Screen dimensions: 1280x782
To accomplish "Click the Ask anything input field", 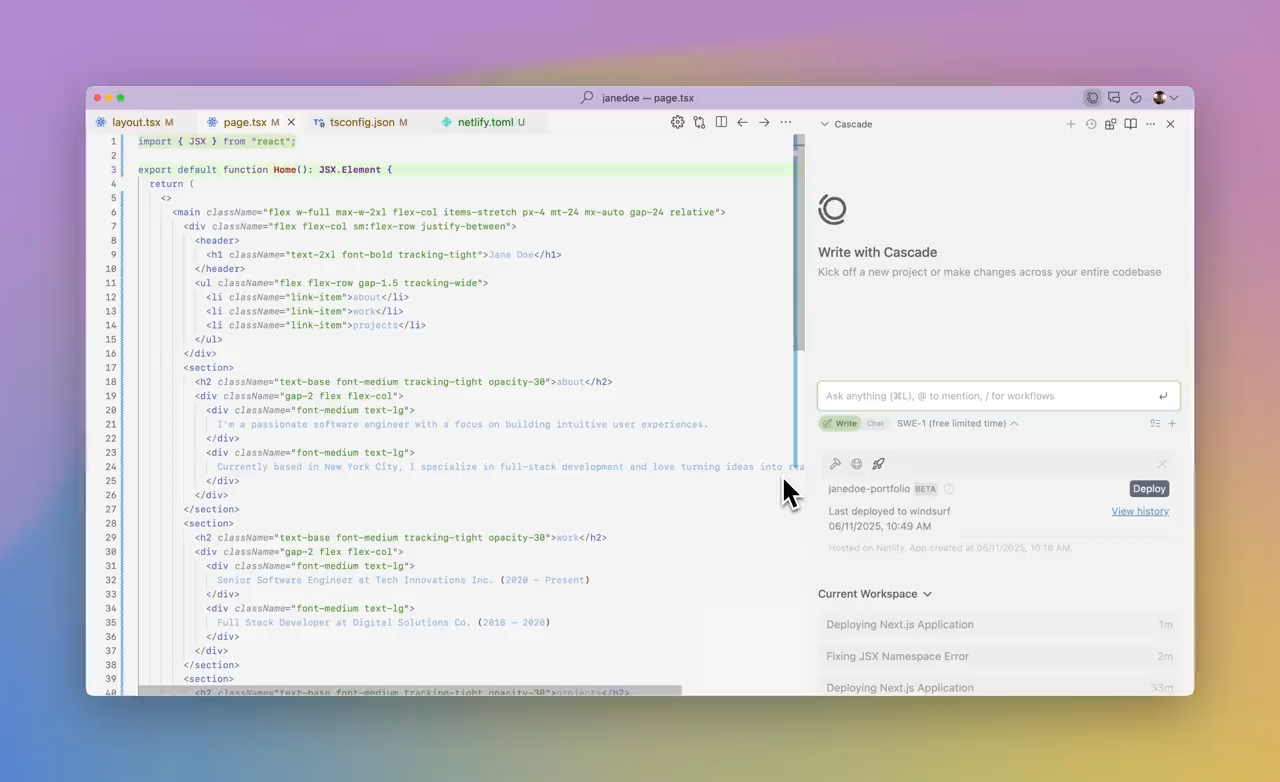I will 985,396.
